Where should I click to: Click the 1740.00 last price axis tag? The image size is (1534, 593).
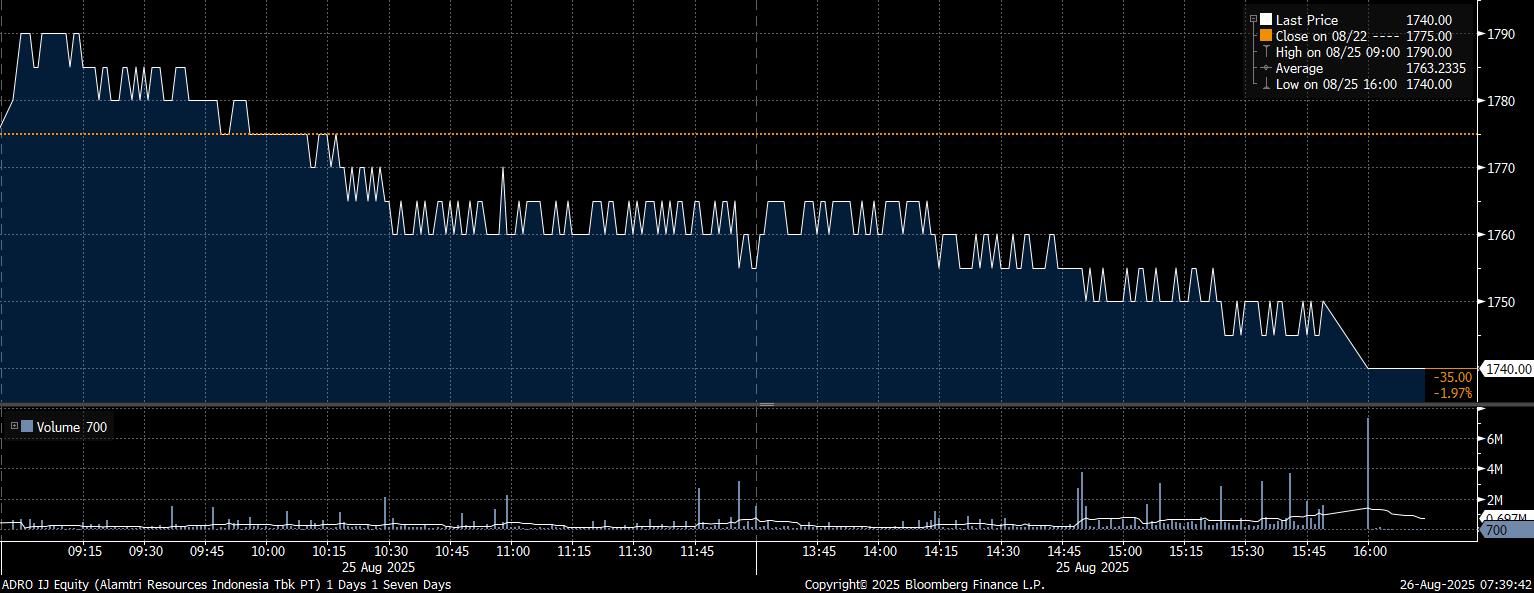(1508, 369)
